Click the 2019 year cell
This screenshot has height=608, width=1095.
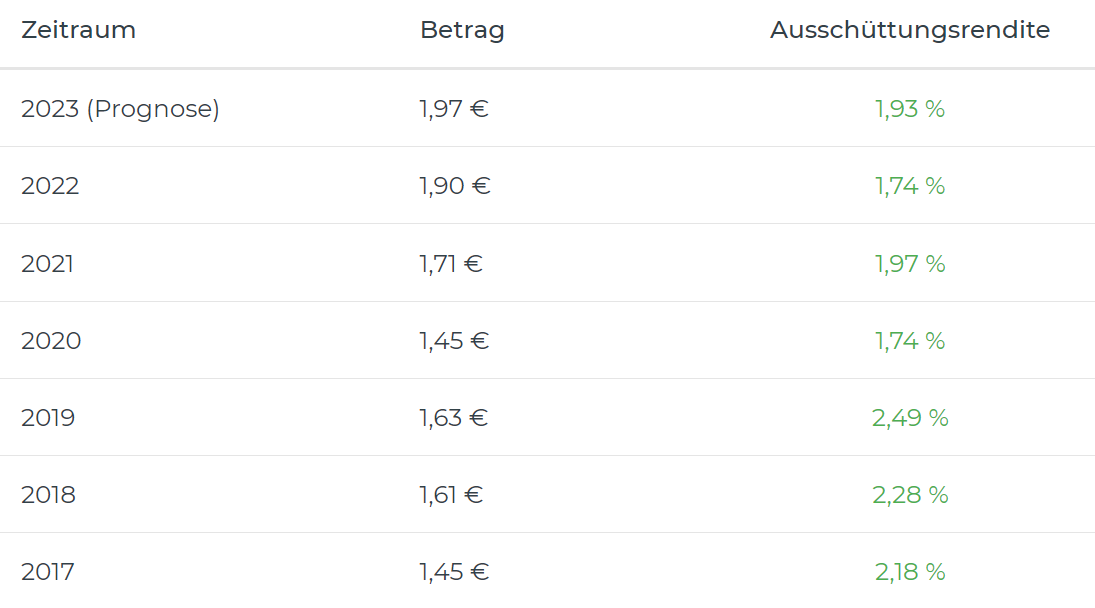tap(48, 418)
